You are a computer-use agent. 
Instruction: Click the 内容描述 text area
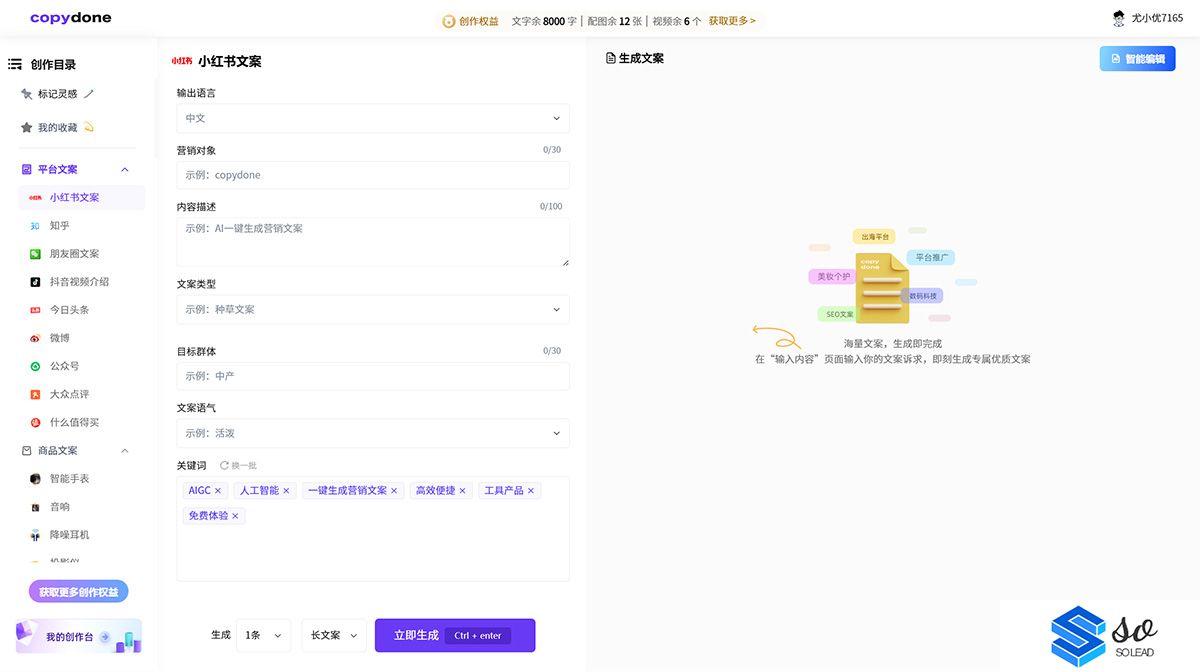click(373, 242)
